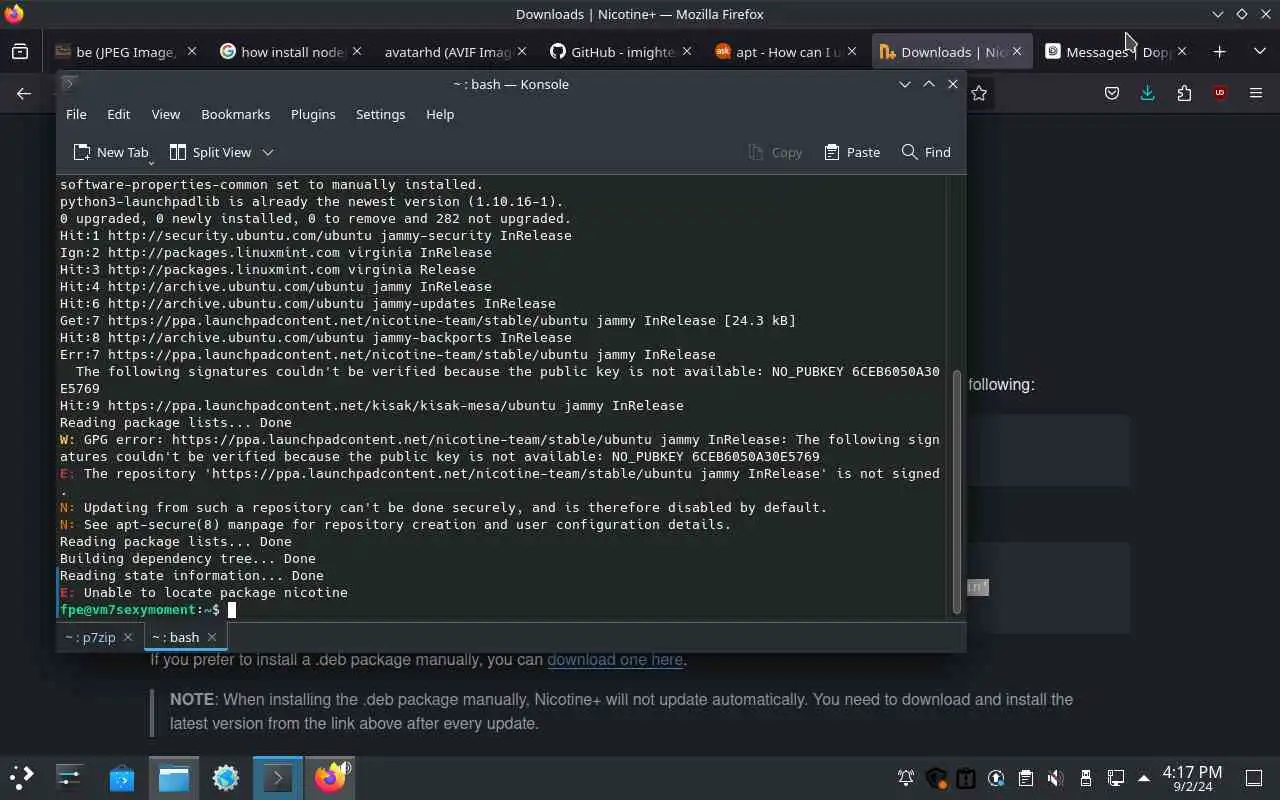Open the KDE application launcher
1280x800 pixels.
click(22, 777)
